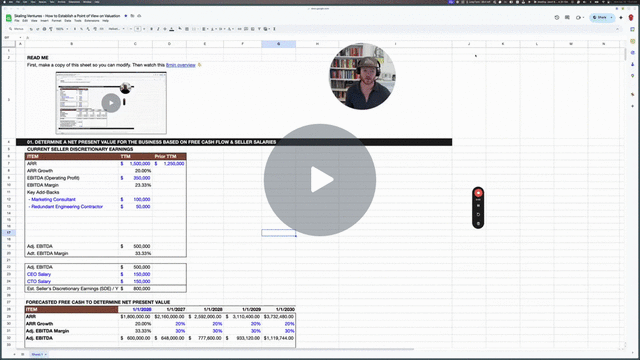640x360 pixels.
Task: Expand the Share button dropdown arrow
Action: pyautogui.click(x=611, y=18)
